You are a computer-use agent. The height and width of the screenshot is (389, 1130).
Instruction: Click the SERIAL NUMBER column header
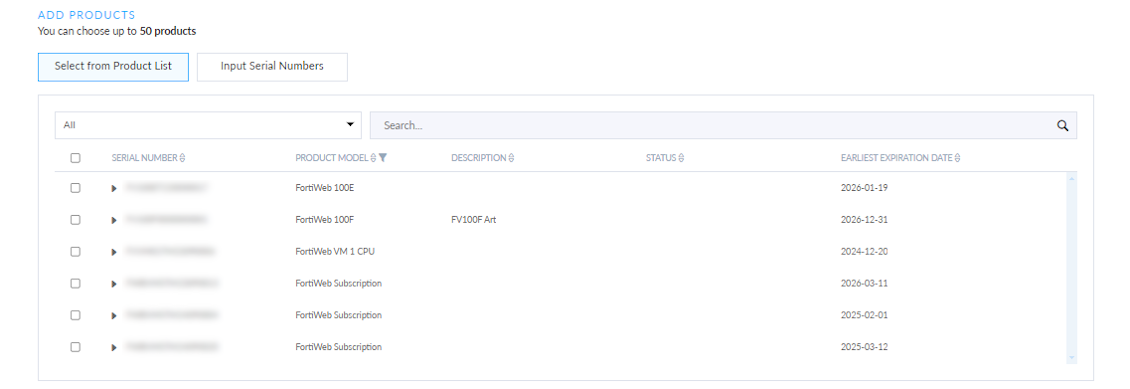point(144,158)
